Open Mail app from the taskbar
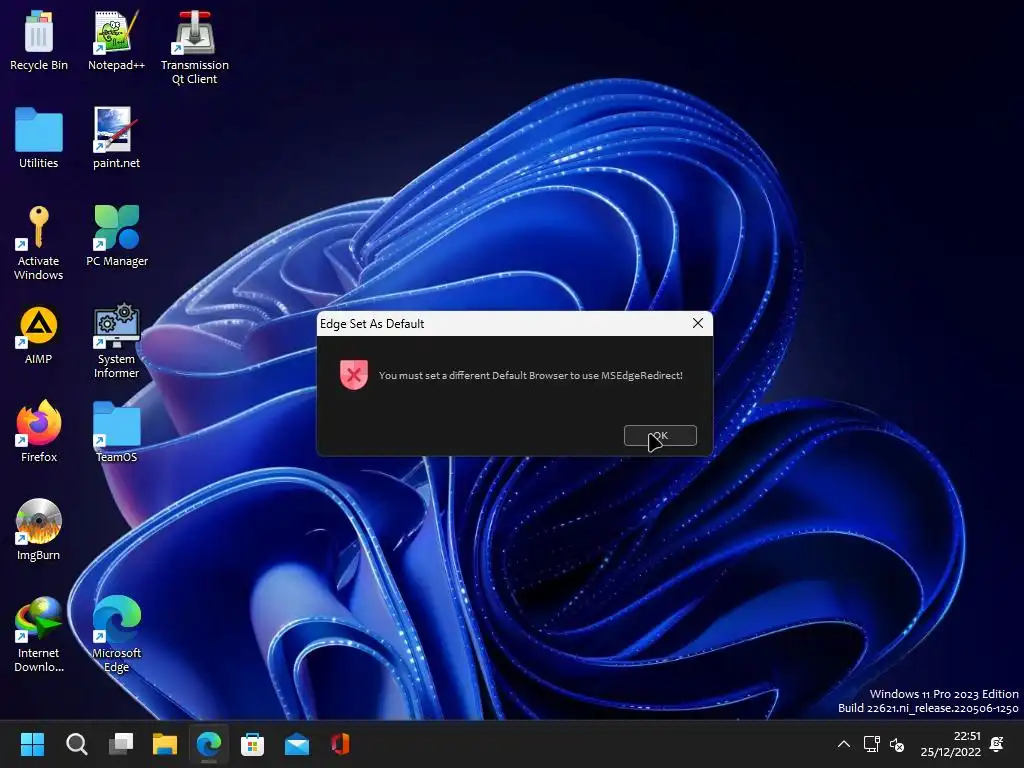Screen dimensions: 1024x768 tap(296, 744)
